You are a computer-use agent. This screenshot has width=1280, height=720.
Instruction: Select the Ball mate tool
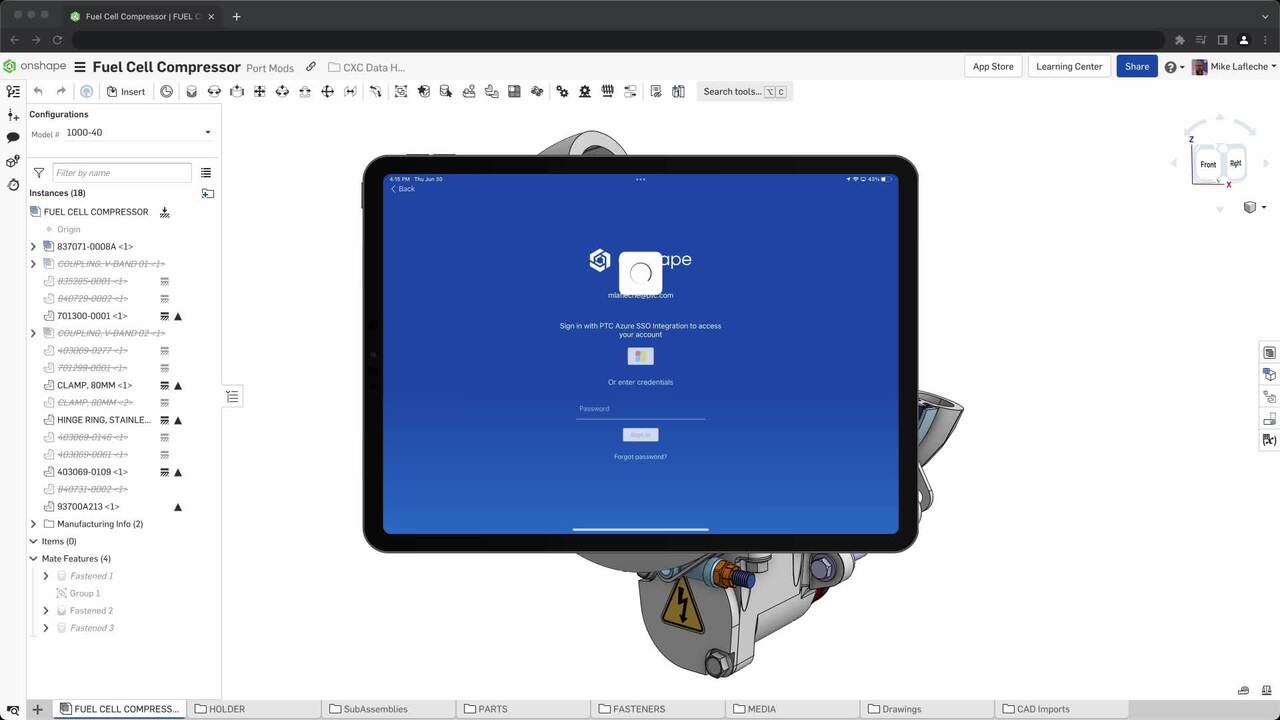(327, 91)
